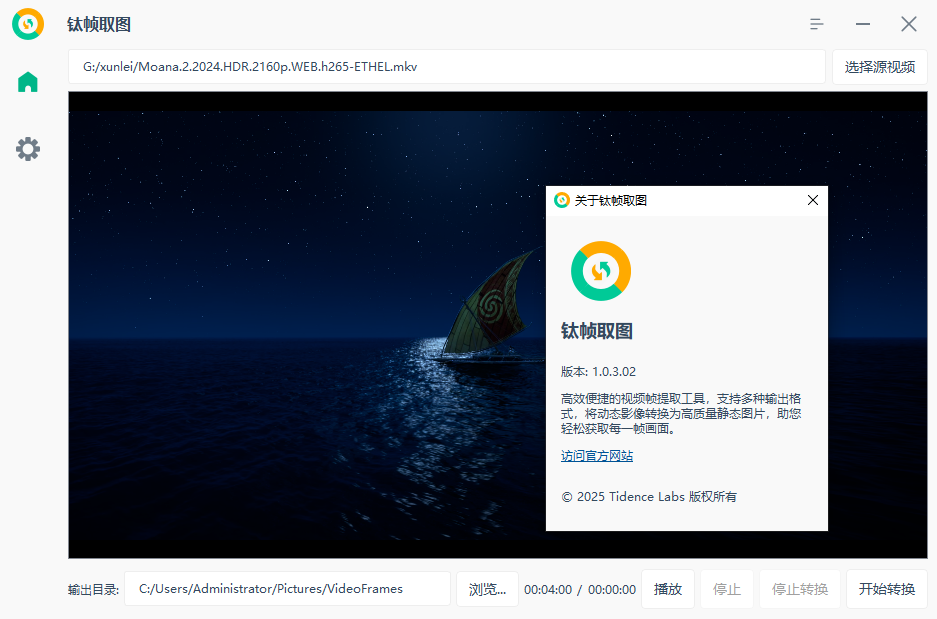This screenshot has height=619, width=937.
Task: Click the 版本: 1.0.3.02 text
Action: pyautogui.click(x=598, y=372)
